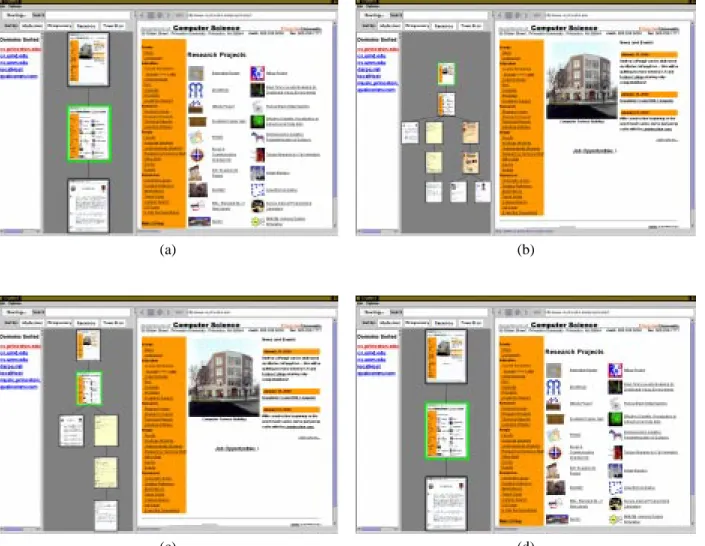Click the bookmark button left of Search in panel (d)
Viewport: 705px width, 546px height.
374,312
